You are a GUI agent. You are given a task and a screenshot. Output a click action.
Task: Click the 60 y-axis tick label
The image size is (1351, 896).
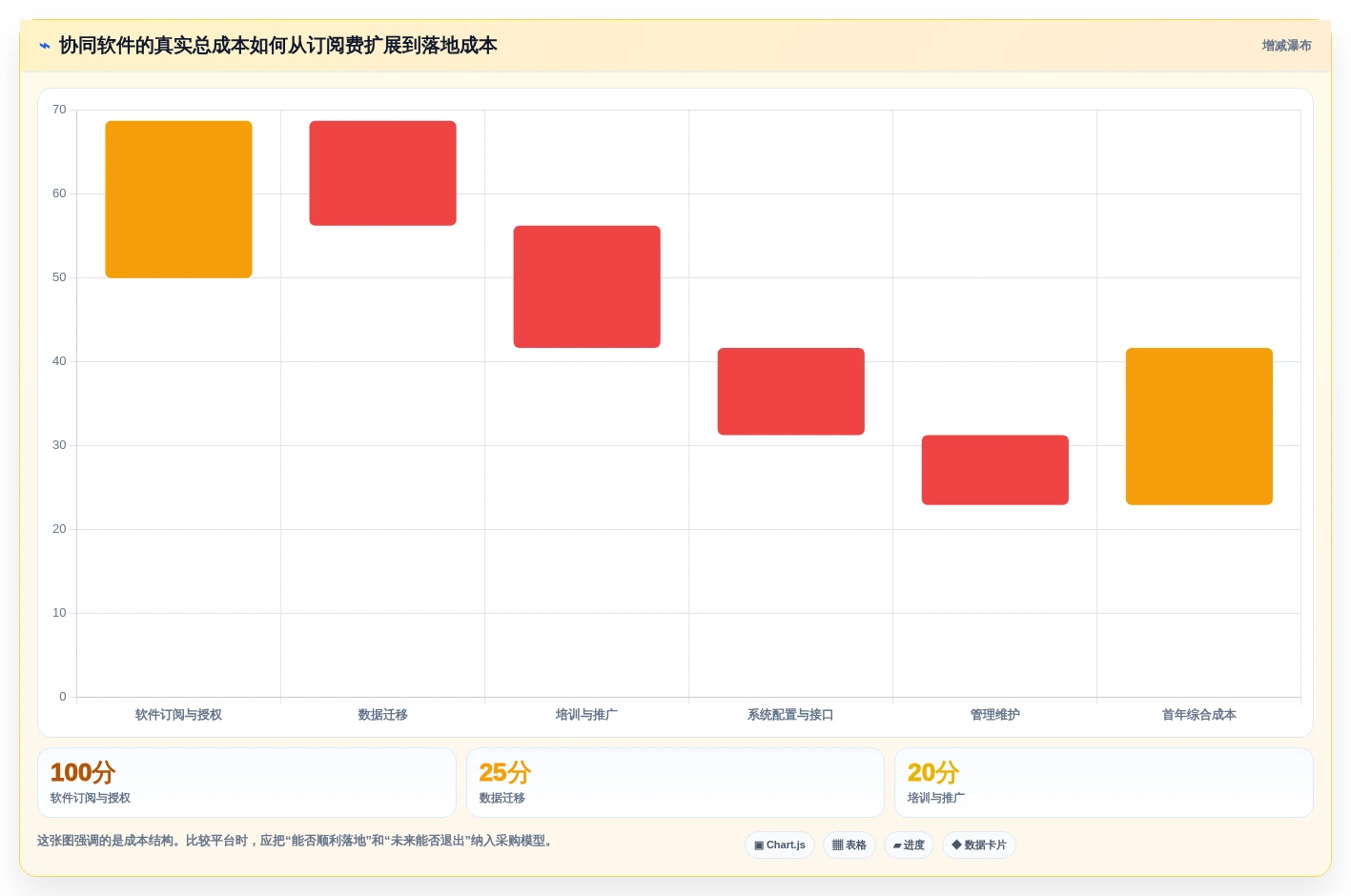point(59,193)
